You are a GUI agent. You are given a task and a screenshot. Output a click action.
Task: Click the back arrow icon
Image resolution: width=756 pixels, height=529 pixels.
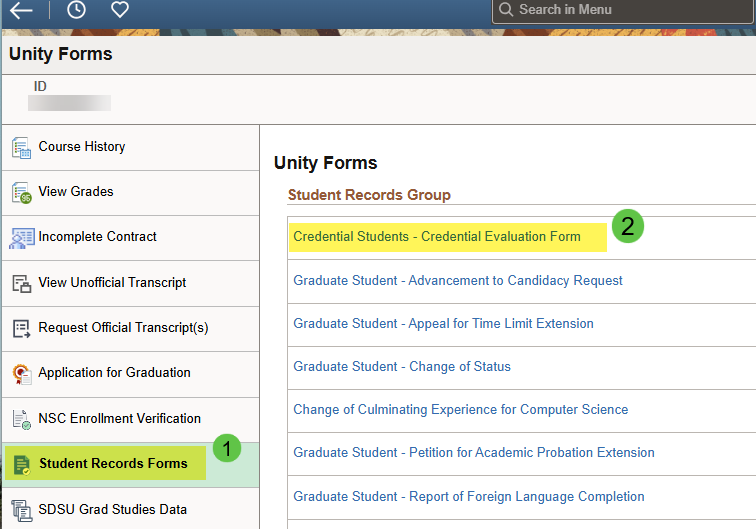[x=21, y=10]
